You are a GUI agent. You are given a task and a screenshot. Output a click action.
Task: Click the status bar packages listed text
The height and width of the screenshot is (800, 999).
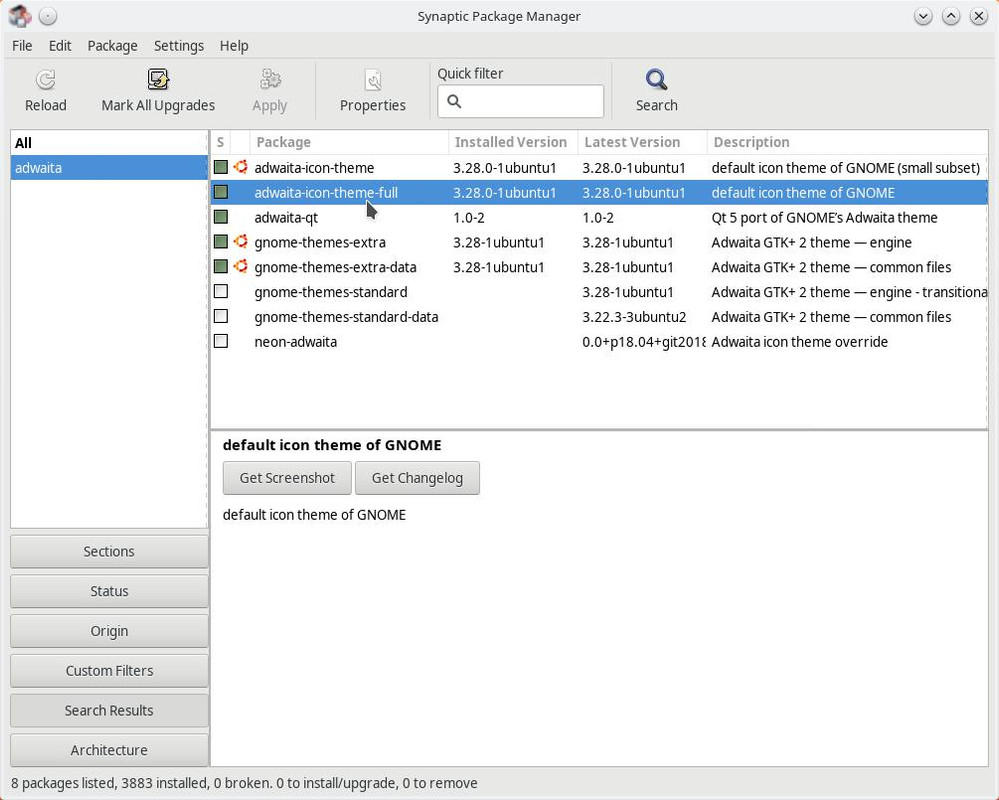(244, 783)
